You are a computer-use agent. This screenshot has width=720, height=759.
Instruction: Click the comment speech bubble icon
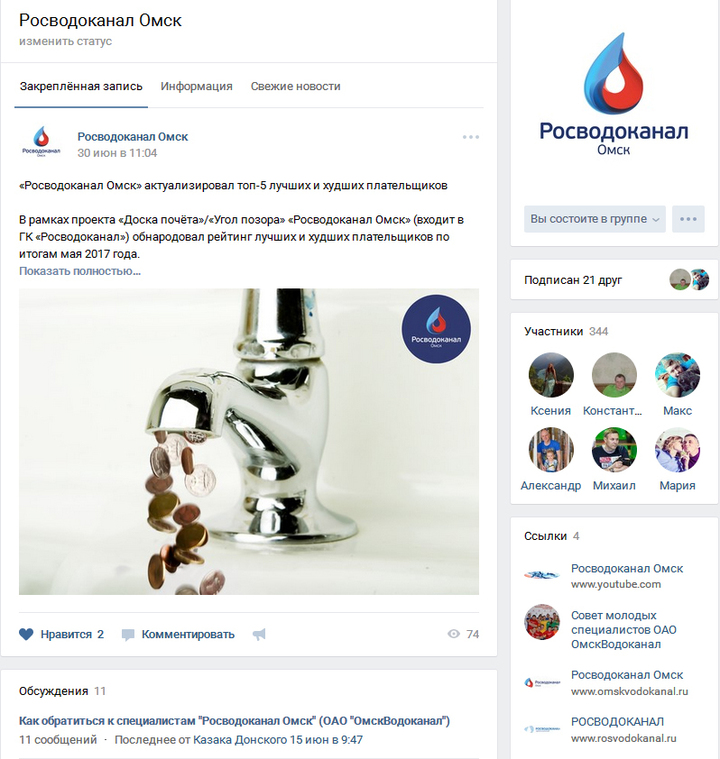(128, 635)
